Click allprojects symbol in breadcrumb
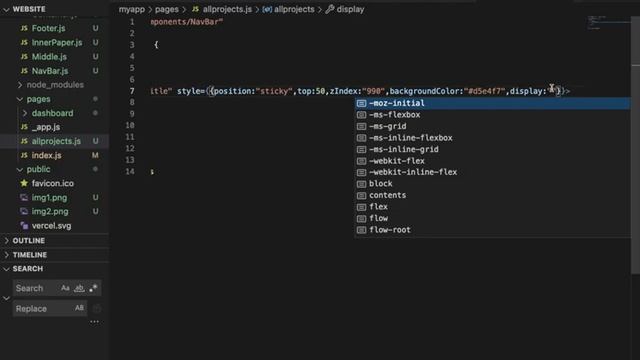This screenshot has width=640, height=360. pyautogui.click(x=294, y=9)
